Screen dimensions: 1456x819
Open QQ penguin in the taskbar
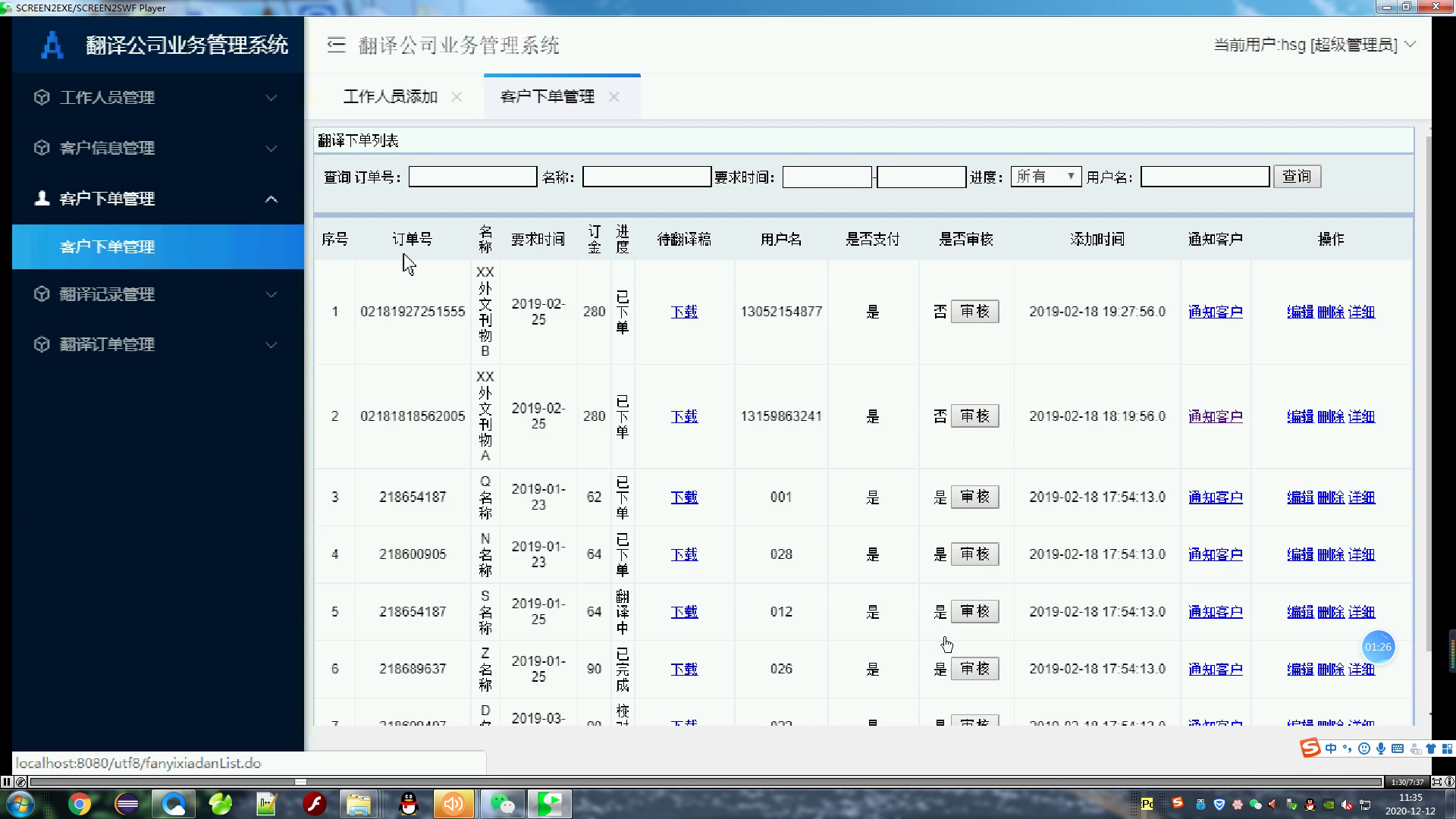(409, 804)
